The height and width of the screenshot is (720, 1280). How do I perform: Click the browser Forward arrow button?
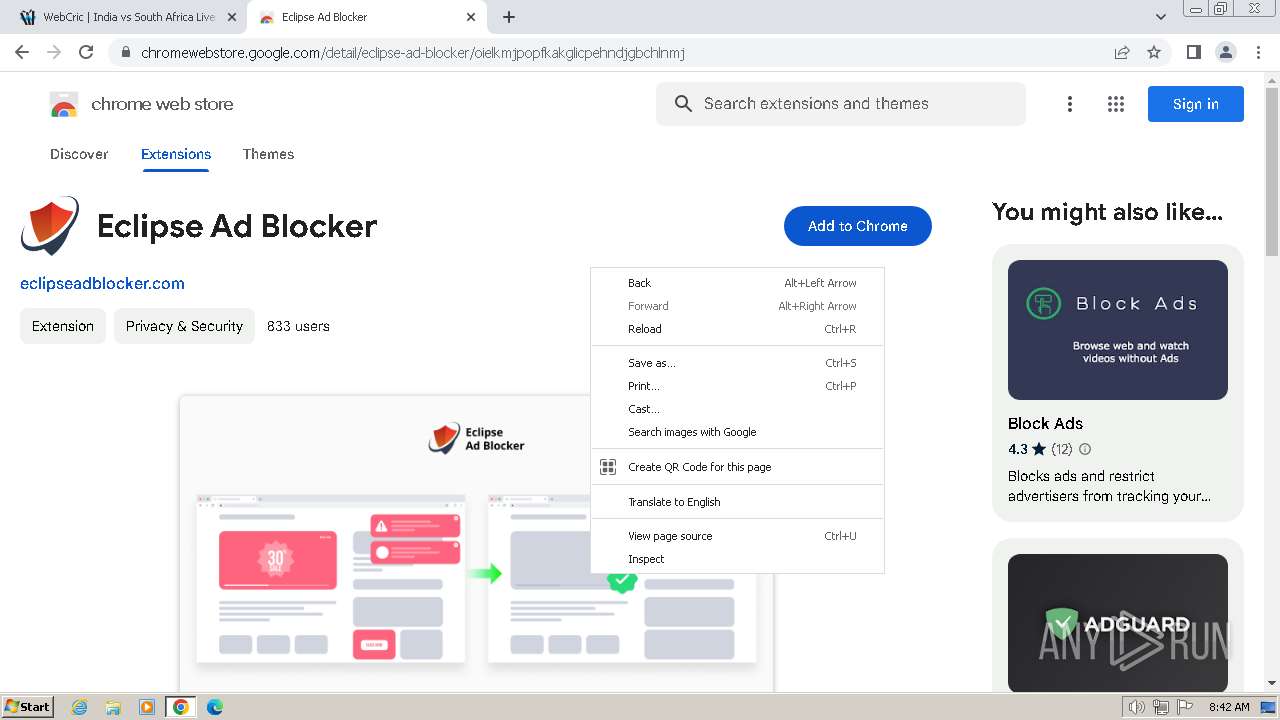point(54,52)
